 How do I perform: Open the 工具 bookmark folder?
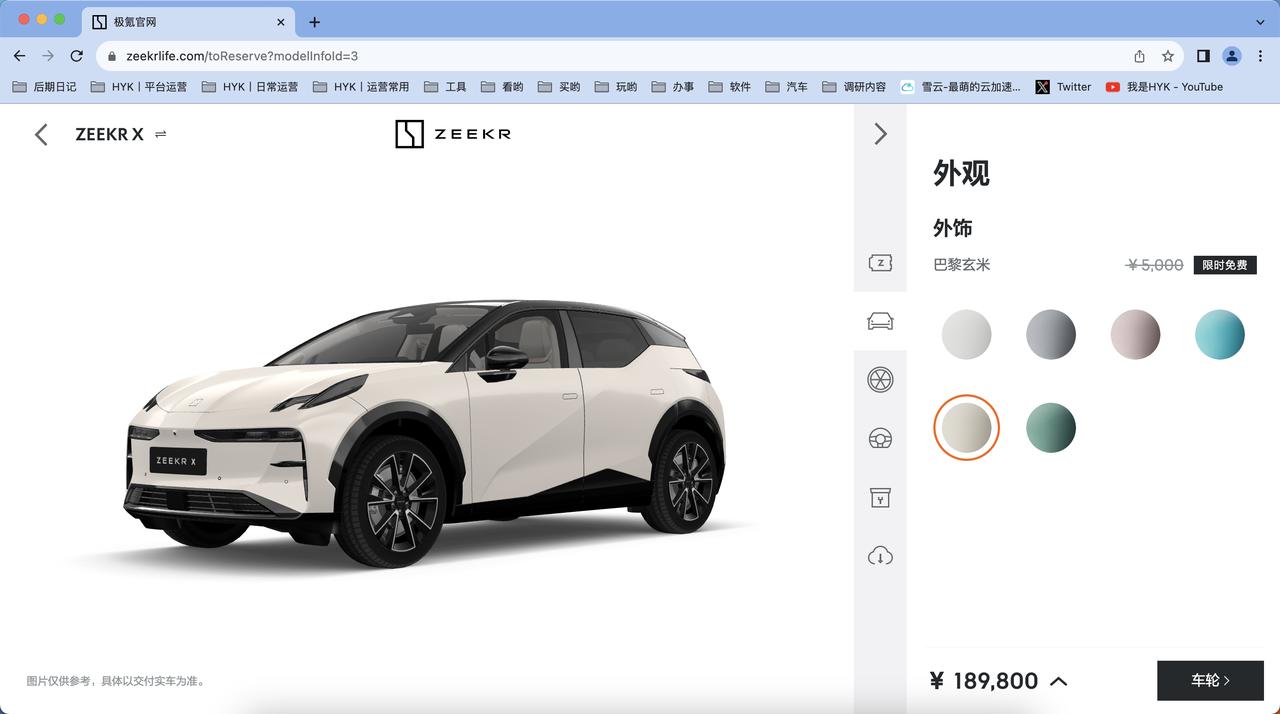[445, 87]
